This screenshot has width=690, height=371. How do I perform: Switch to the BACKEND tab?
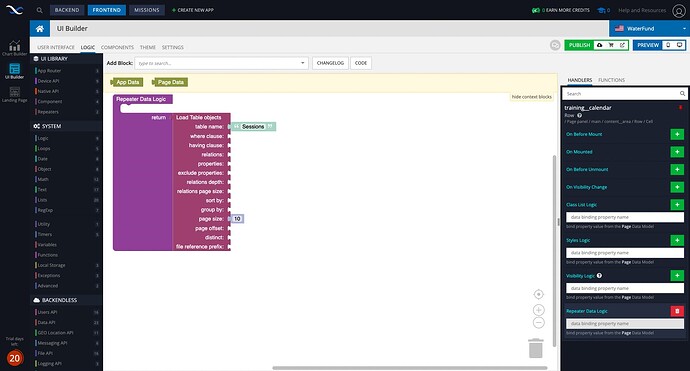click(67, 10)
